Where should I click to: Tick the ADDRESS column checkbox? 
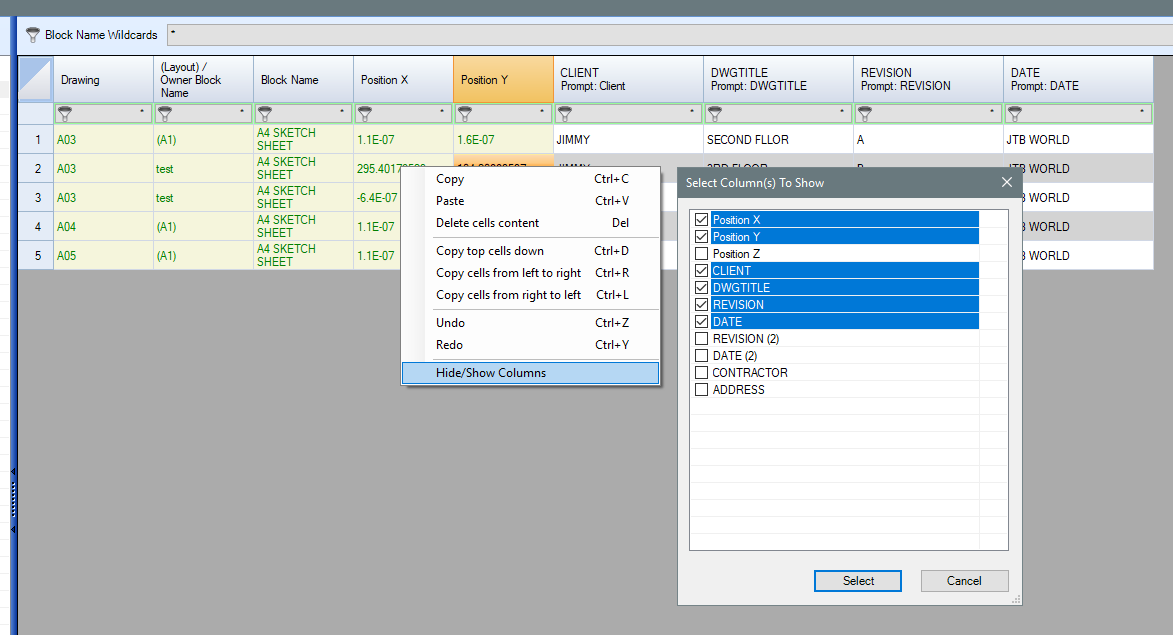tap(702, 390)
